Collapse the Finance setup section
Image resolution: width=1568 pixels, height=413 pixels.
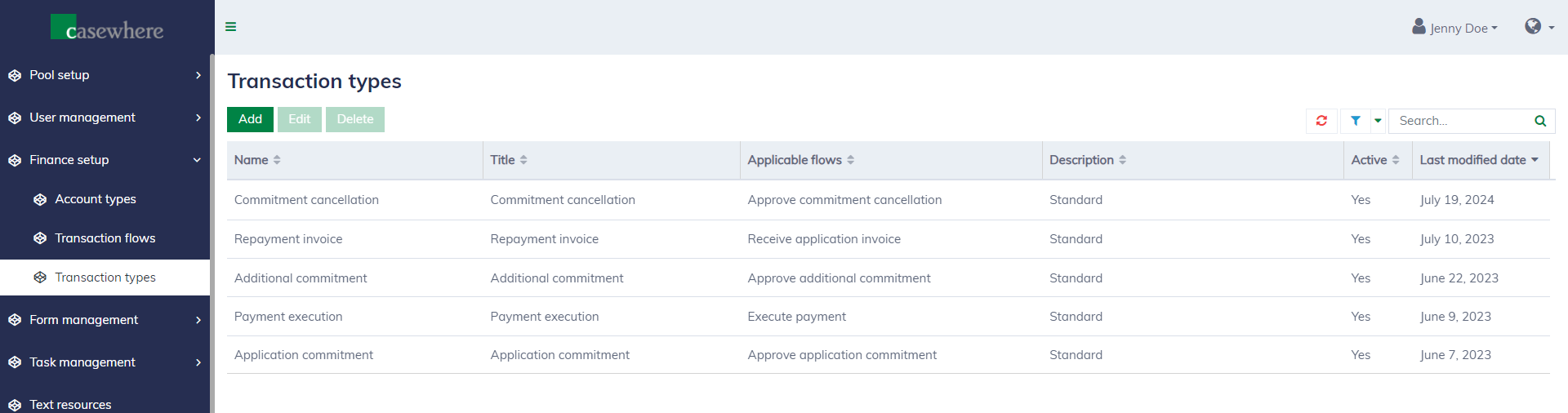(x=105, y=160)
